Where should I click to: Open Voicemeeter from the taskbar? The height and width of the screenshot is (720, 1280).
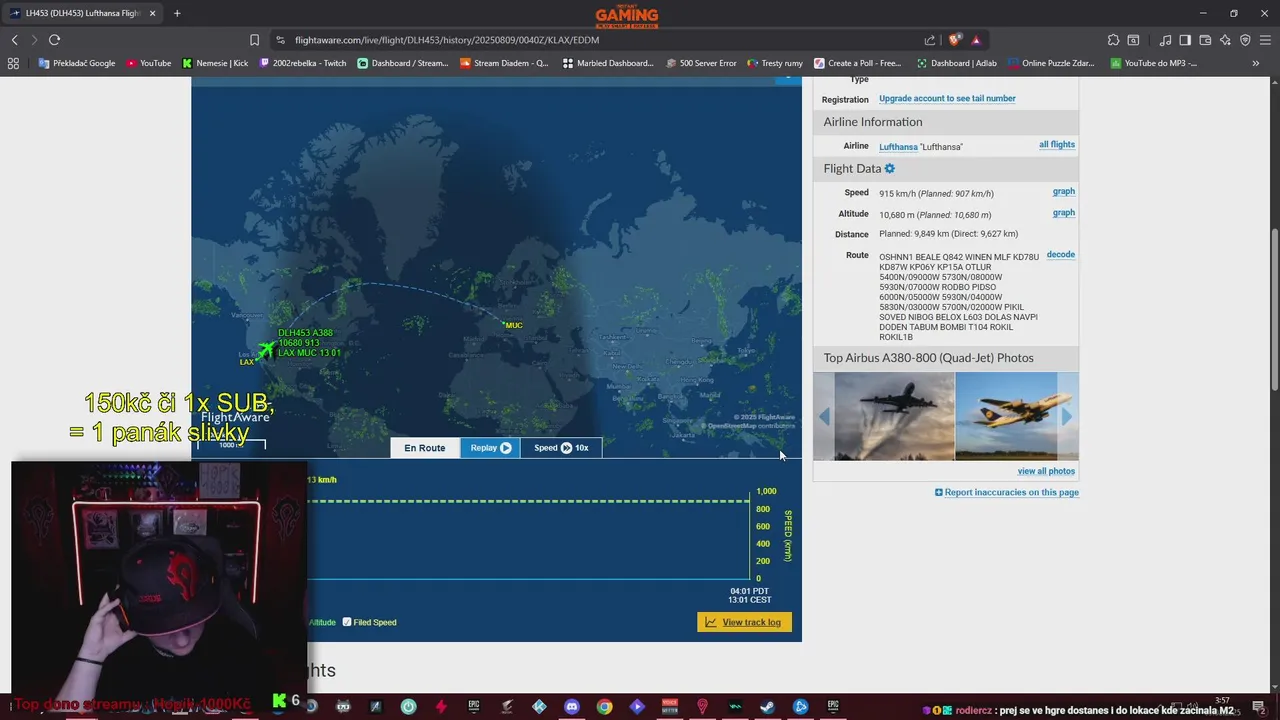[670, 707]
